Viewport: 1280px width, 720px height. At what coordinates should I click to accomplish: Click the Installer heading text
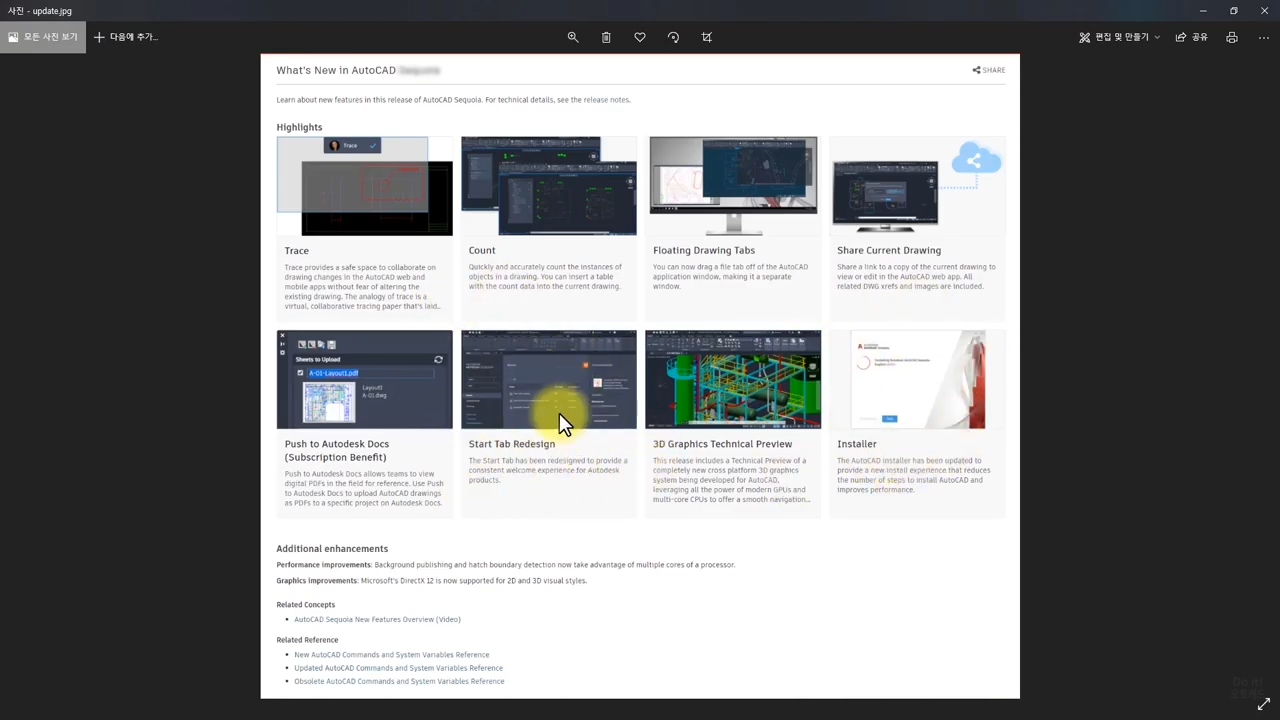tap(857, 444)
